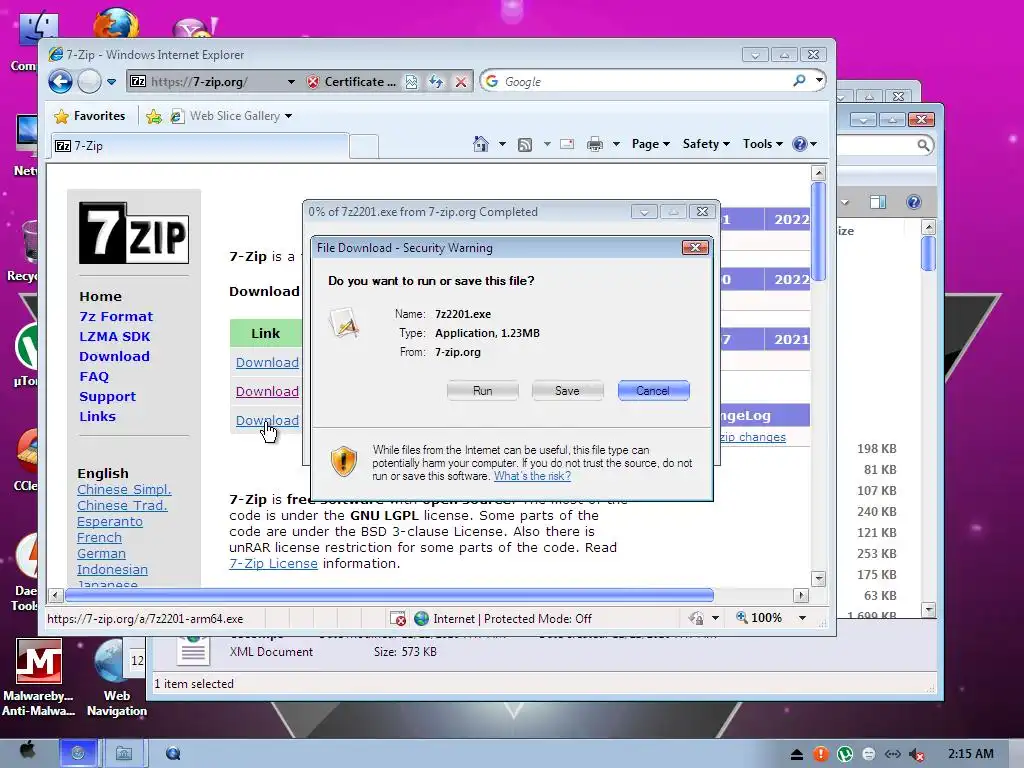1024x768 pixels.
Task: Switch language to Esperanto
Action: [x=110, y=522]
